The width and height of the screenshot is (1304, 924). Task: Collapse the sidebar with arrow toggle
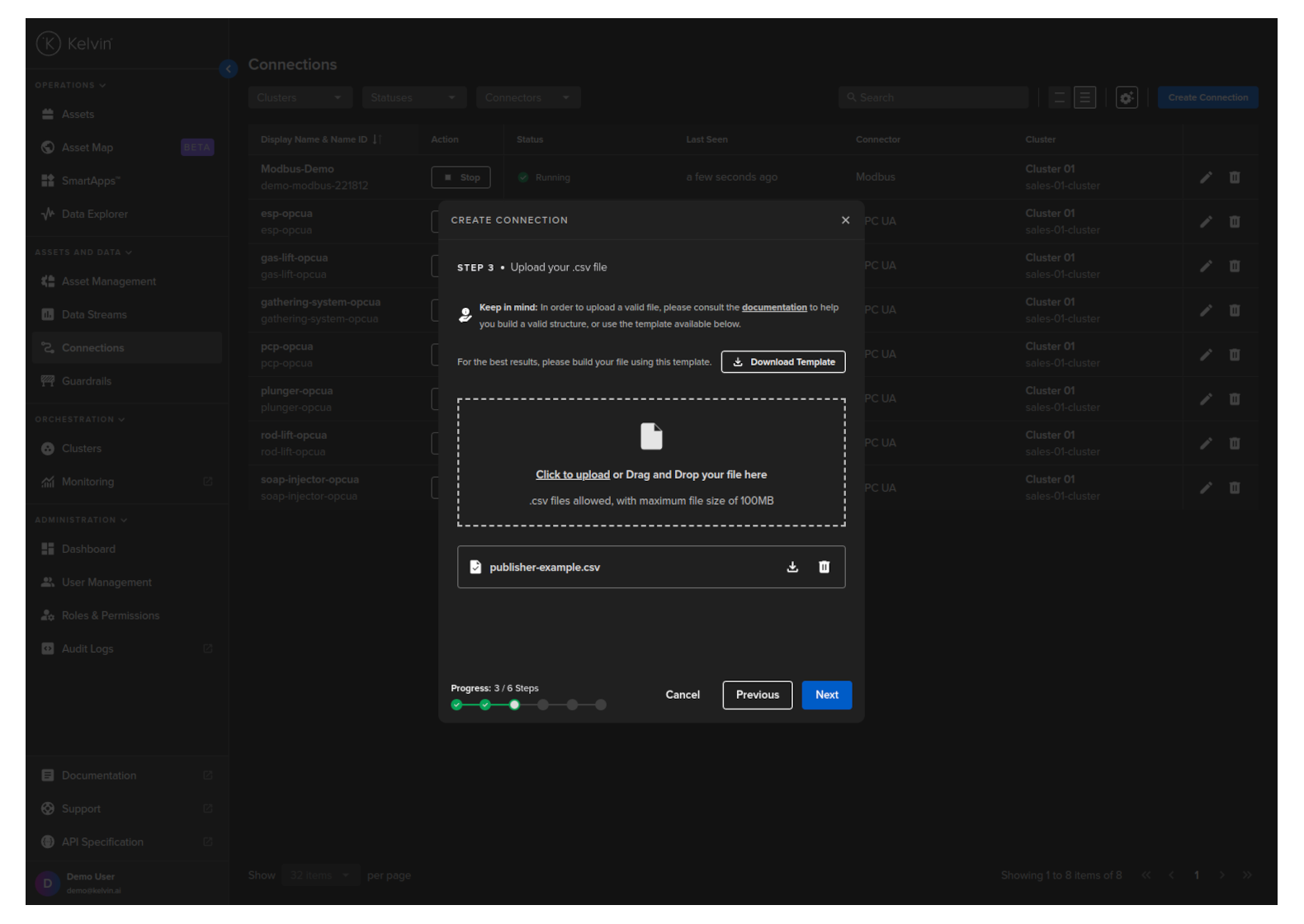click(x=229, y=69)
